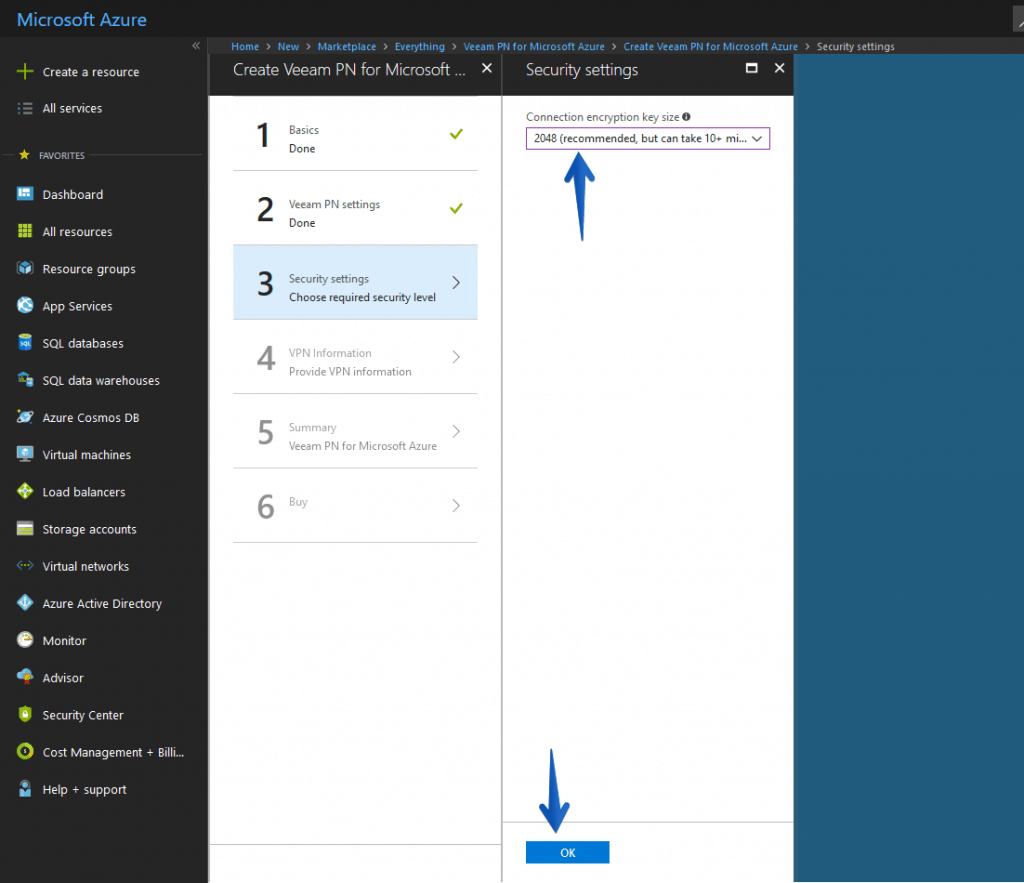Click the Azure Active Directory icon
The width and height of the screenshot is (1024, 883).
[25, 603]
